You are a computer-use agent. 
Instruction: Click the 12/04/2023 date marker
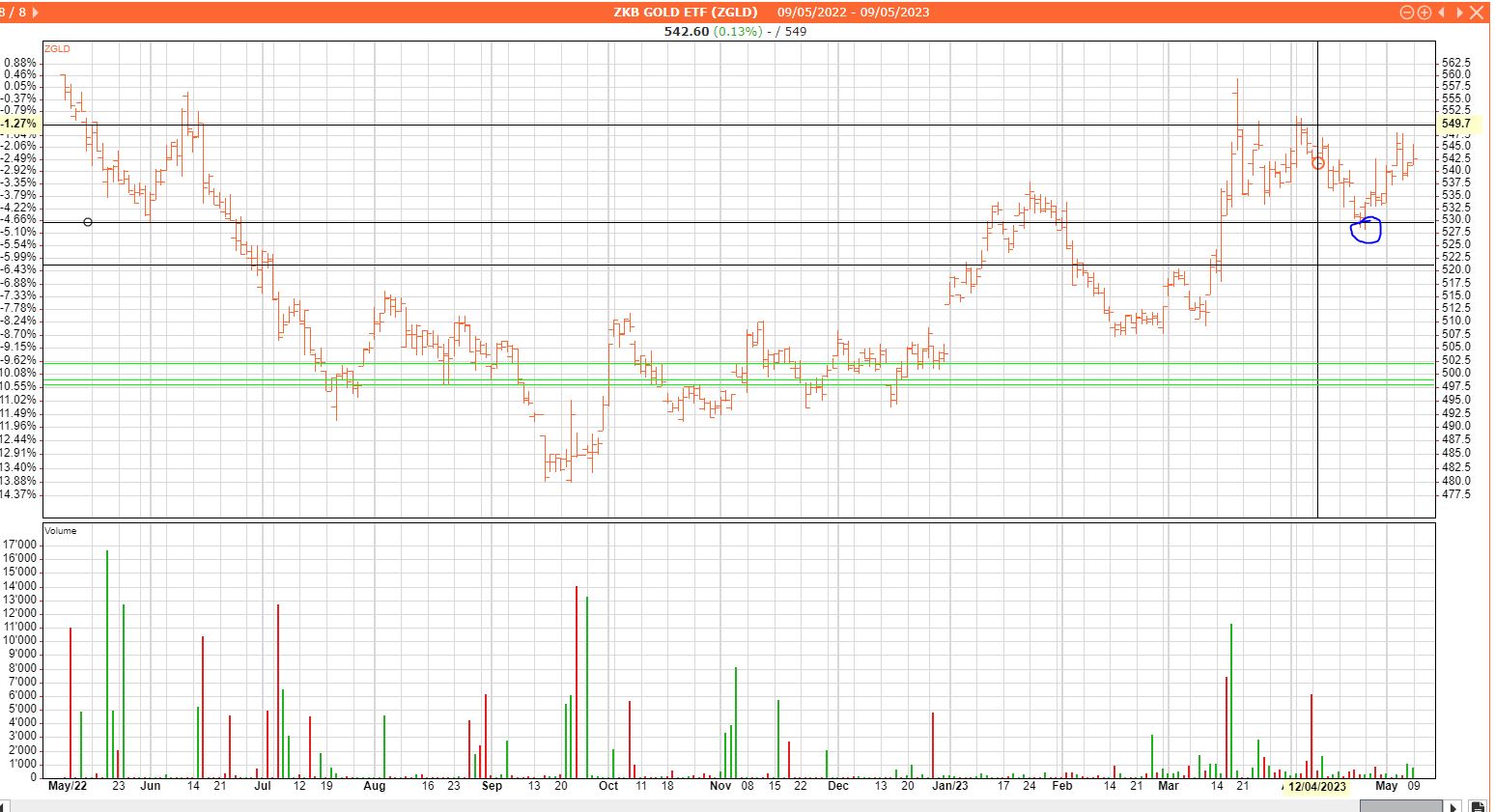point(1317,786)
